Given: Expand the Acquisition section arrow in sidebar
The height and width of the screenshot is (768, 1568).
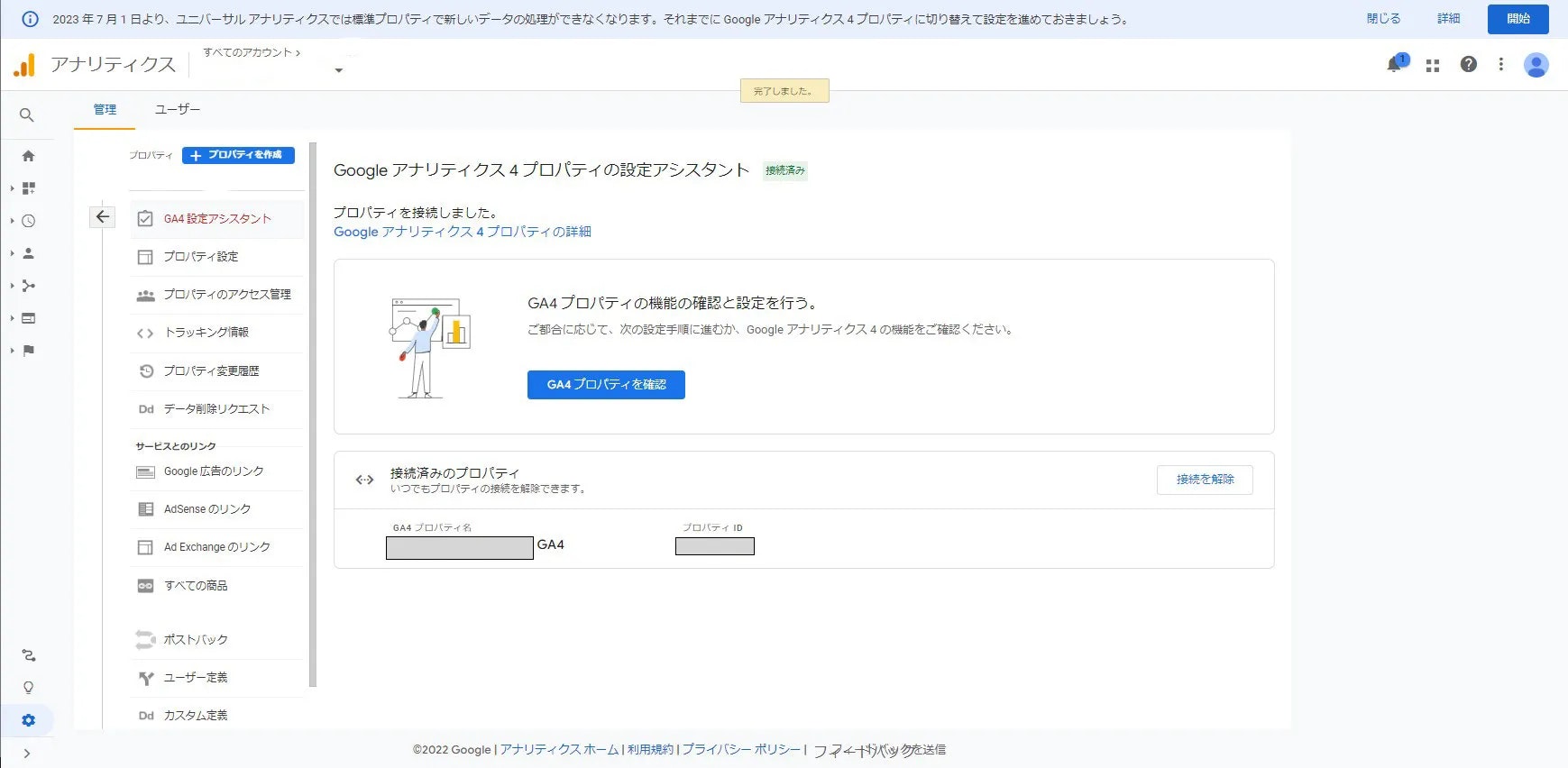Looking at the screenshot, I should pos(12,286).
